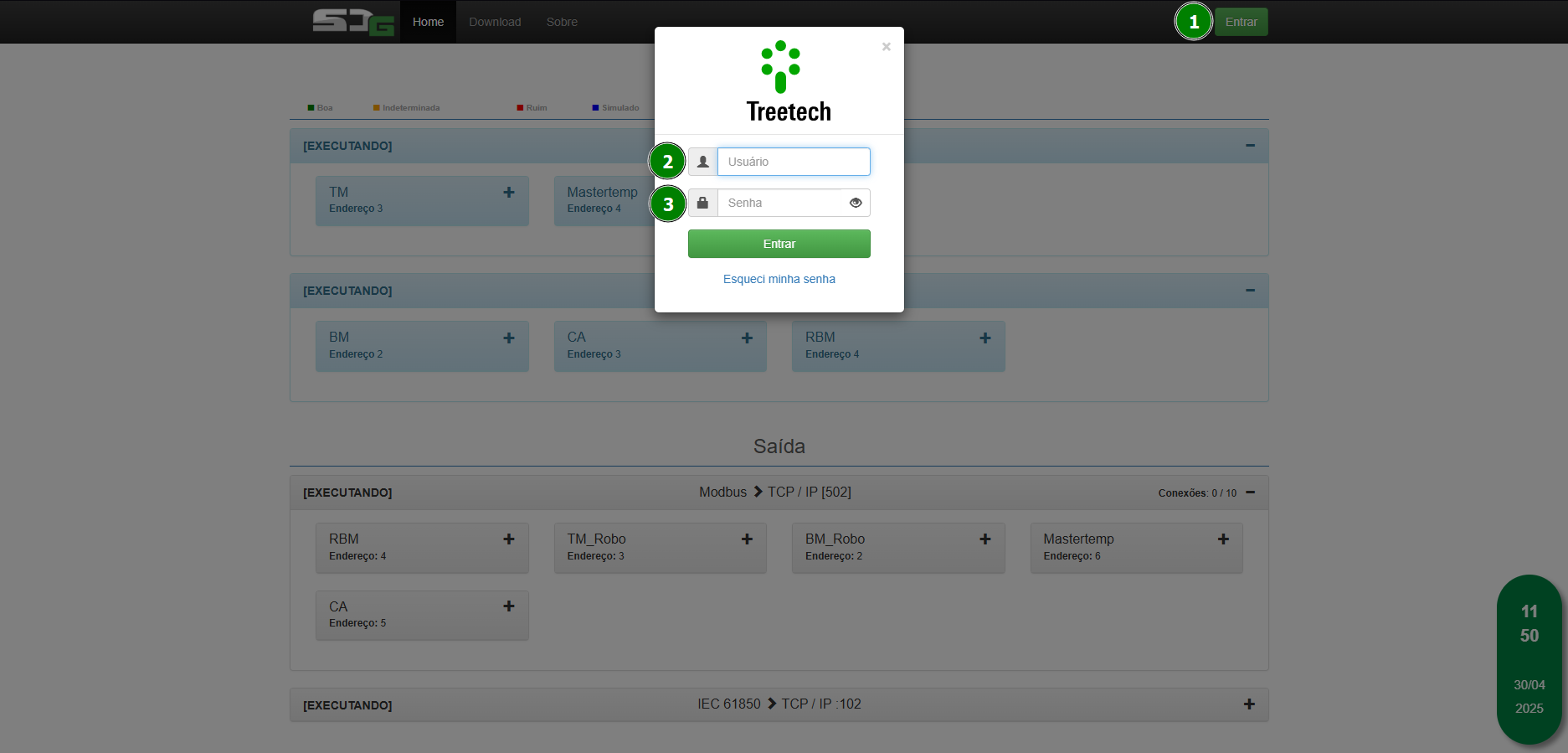Expand the CA Endereço: 5 card
1568x753 pixels.
tap(508, 606)
